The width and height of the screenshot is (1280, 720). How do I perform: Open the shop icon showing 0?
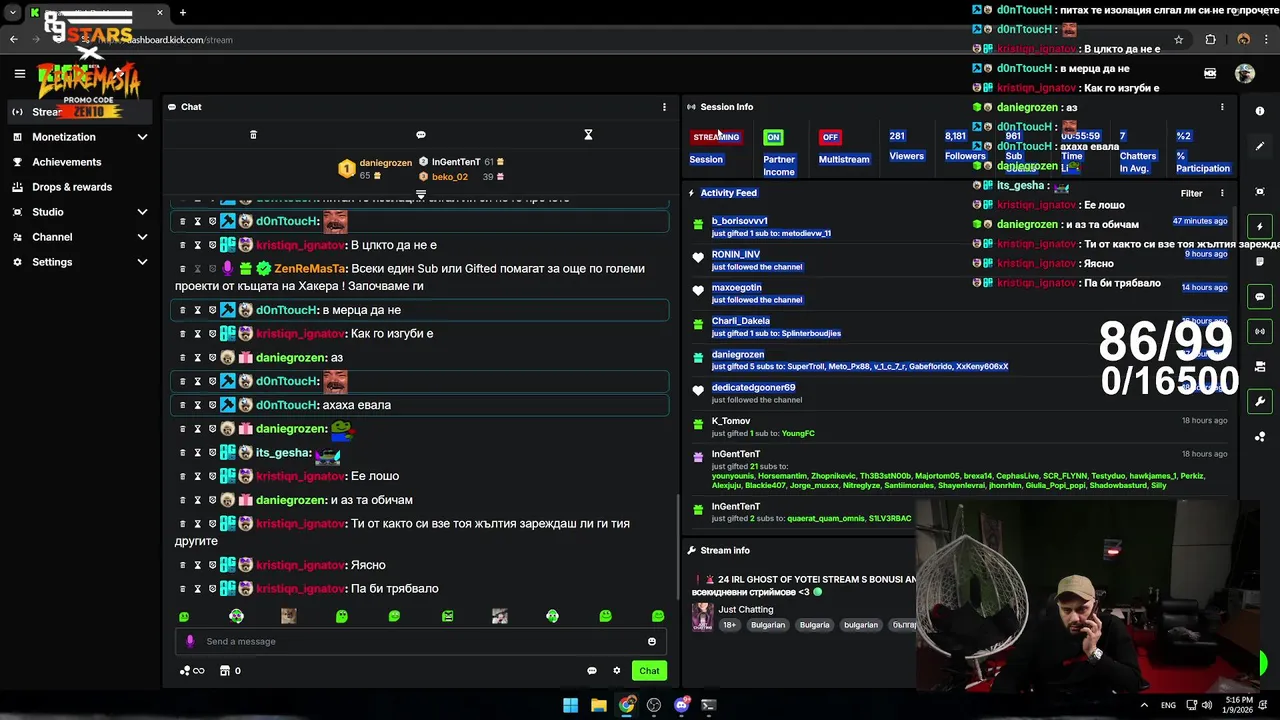(x=230, y=671)
